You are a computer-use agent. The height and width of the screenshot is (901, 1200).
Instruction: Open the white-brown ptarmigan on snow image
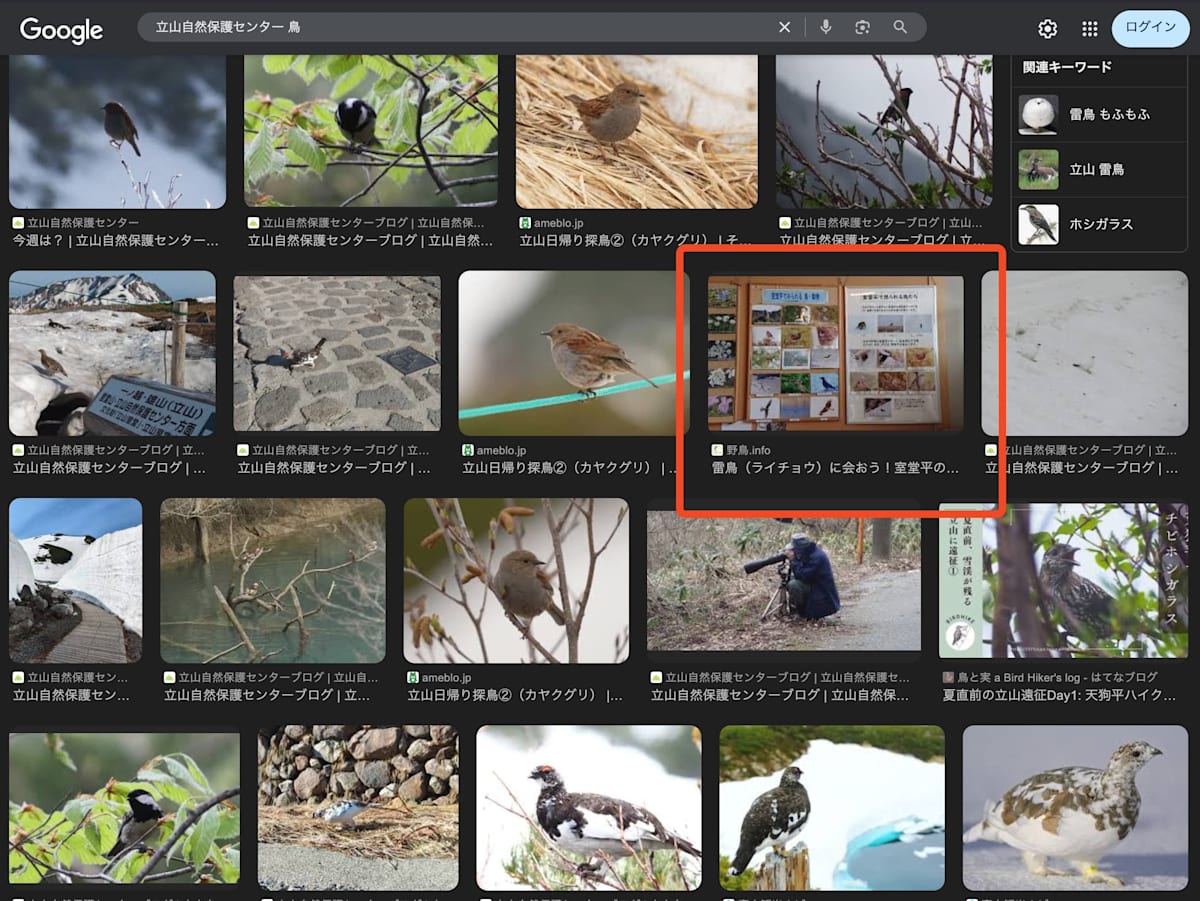tap(1075, 808)
